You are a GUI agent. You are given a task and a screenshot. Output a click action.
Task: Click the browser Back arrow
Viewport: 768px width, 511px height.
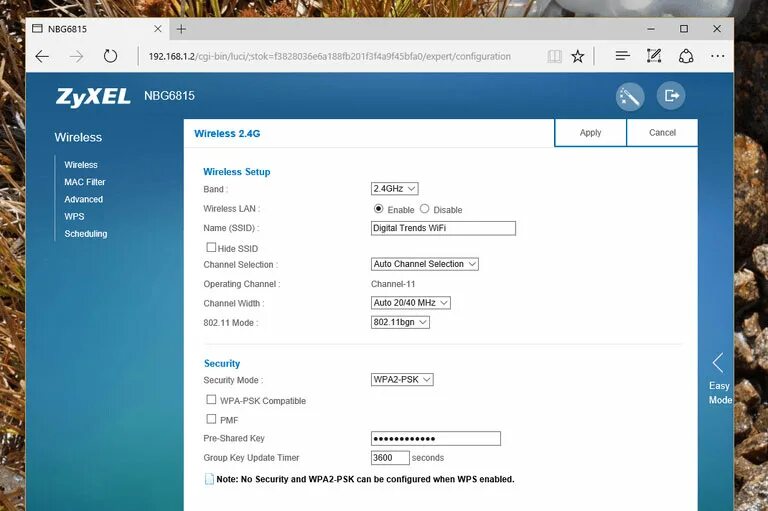pos(42,56)
